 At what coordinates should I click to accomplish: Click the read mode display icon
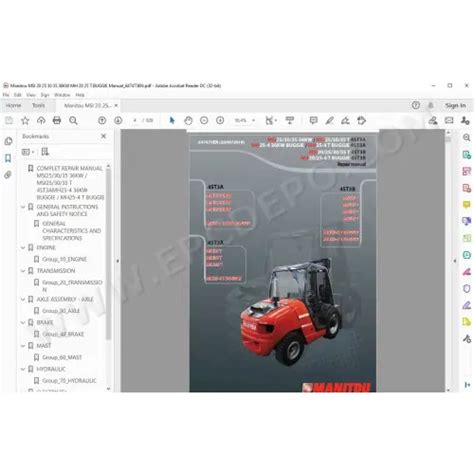click(290, 121)
